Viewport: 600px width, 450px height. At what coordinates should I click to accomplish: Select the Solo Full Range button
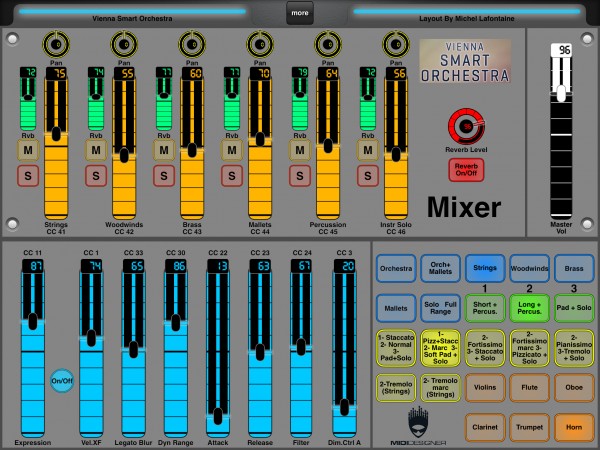point(440,308)
